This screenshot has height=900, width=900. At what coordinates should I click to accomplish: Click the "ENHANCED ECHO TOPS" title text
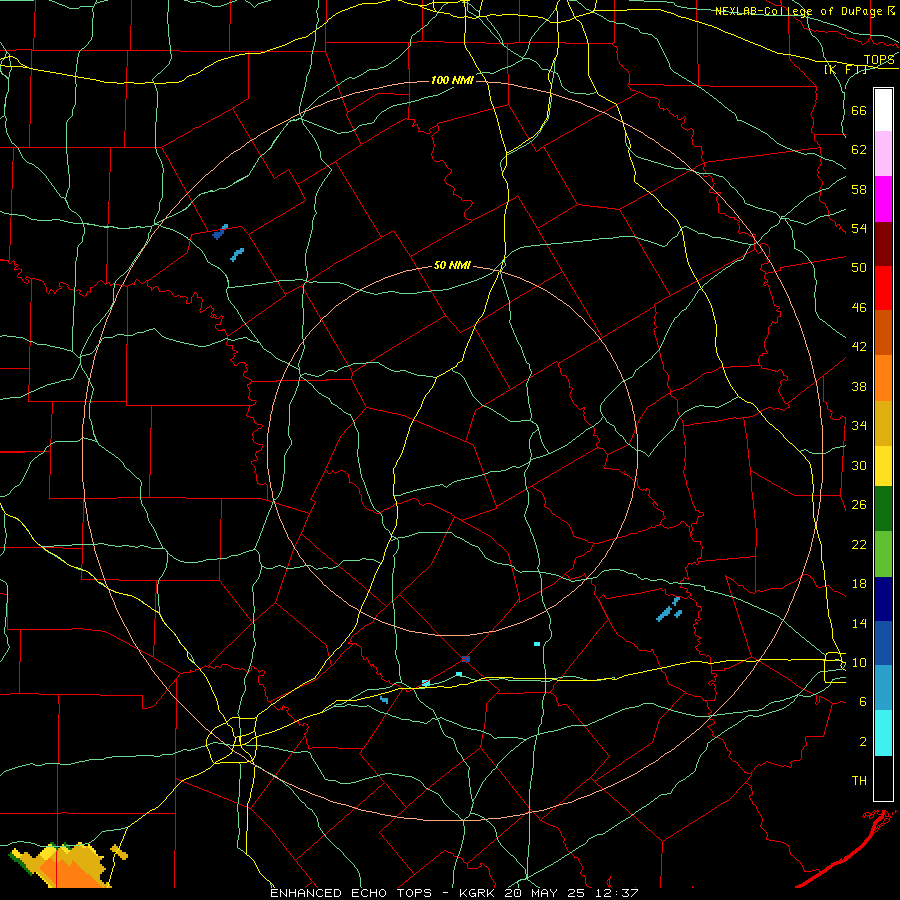point(351,893)
